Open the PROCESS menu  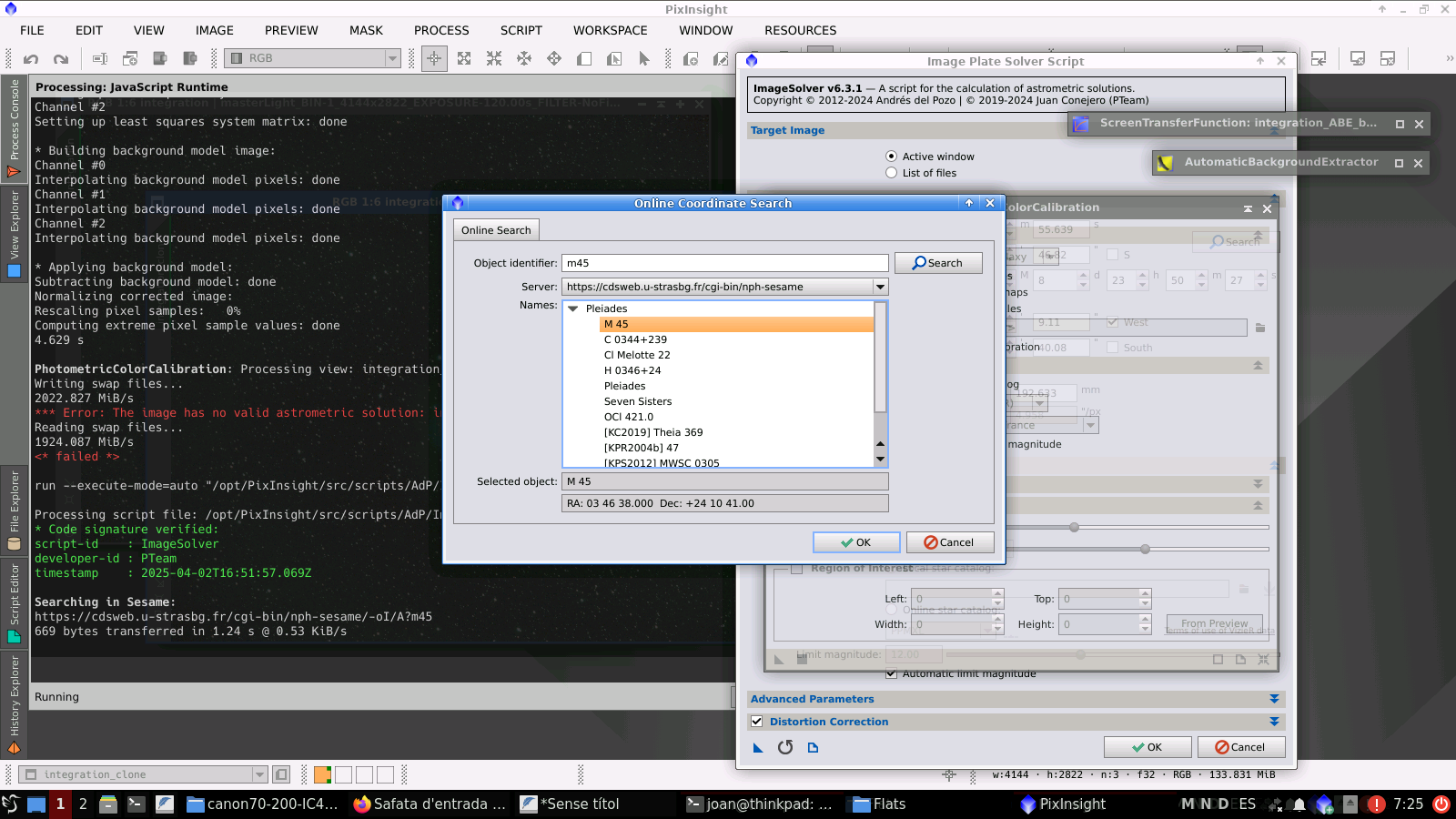click(x=441, y=30)
